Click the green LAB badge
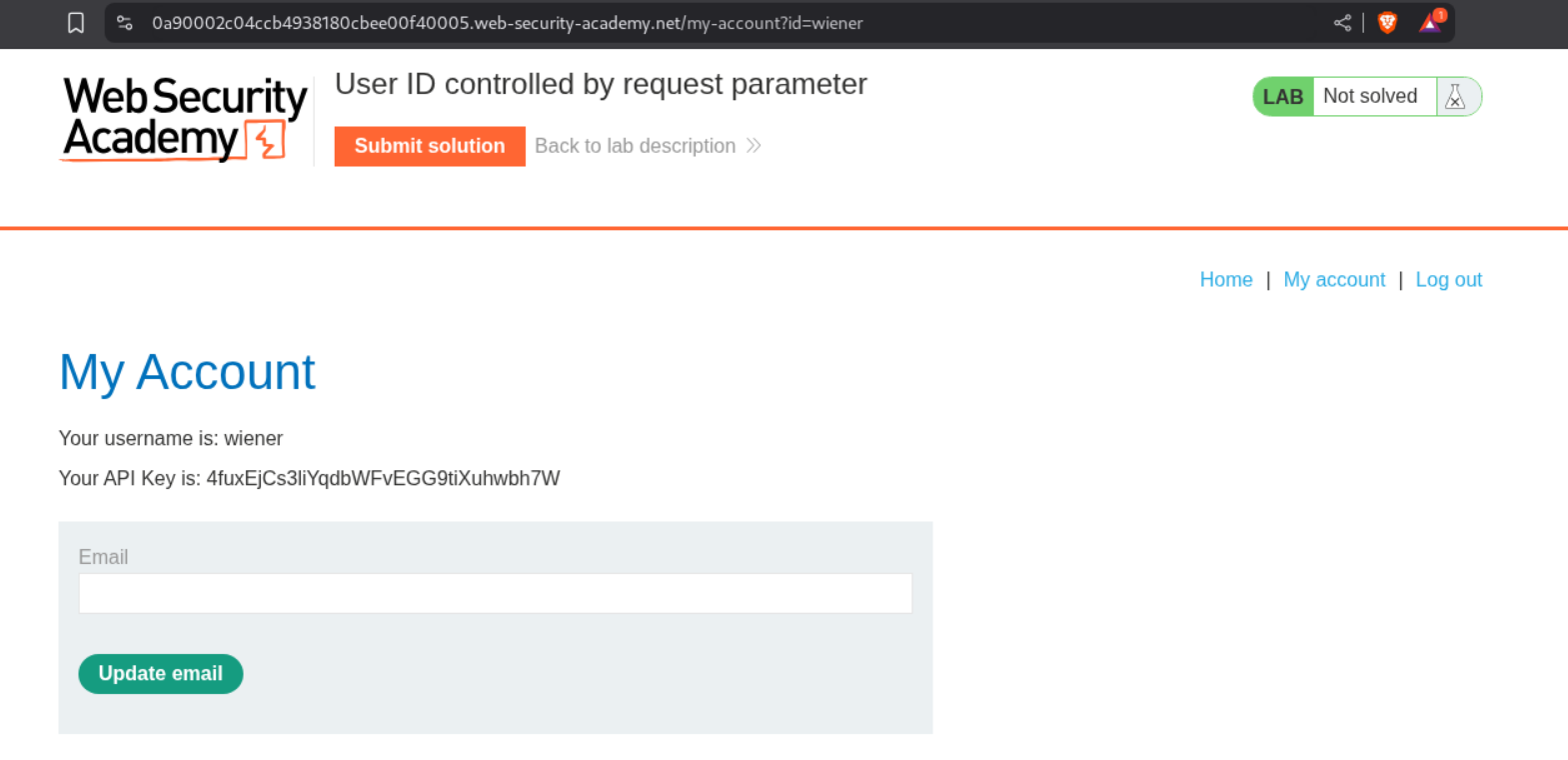 (x=1282, y=97)
